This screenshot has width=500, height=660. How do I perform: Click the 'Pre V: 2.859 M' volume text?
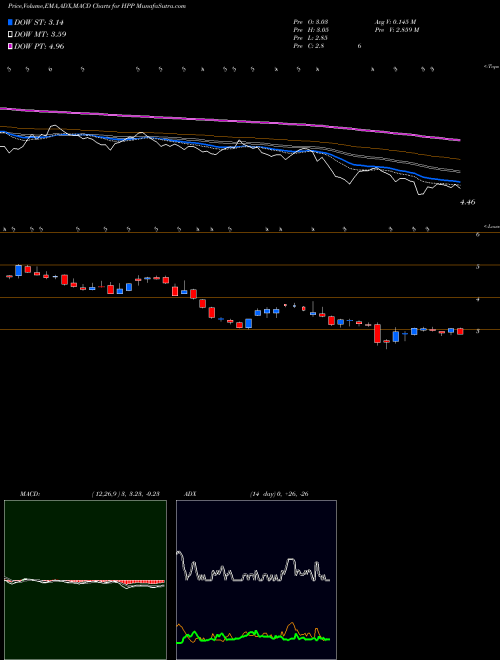(396, 29)
